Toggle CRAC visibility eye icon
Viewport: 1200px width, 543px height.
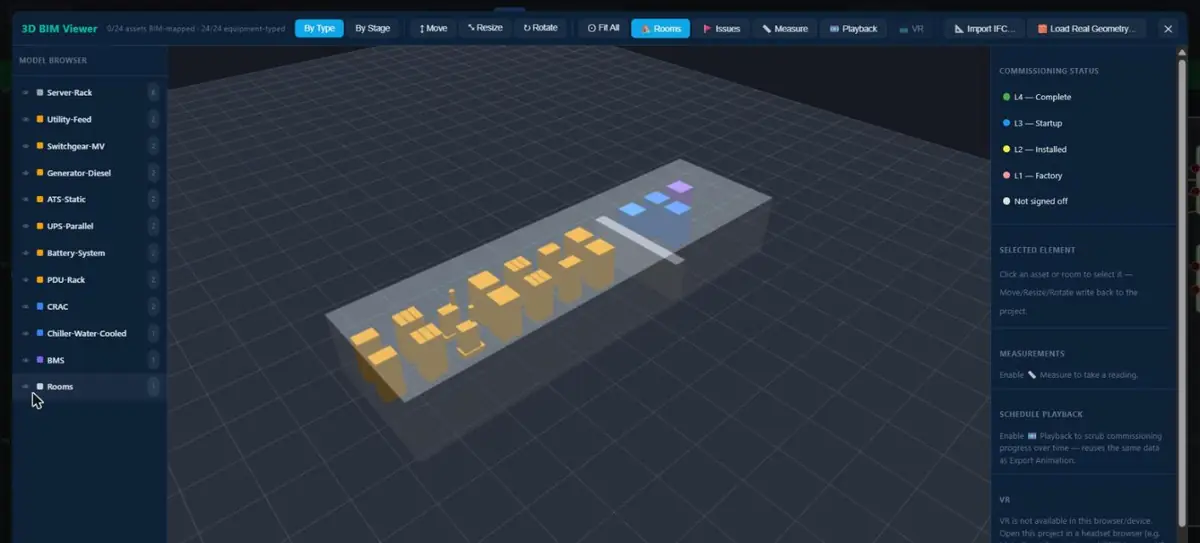(x=26, y=306)
